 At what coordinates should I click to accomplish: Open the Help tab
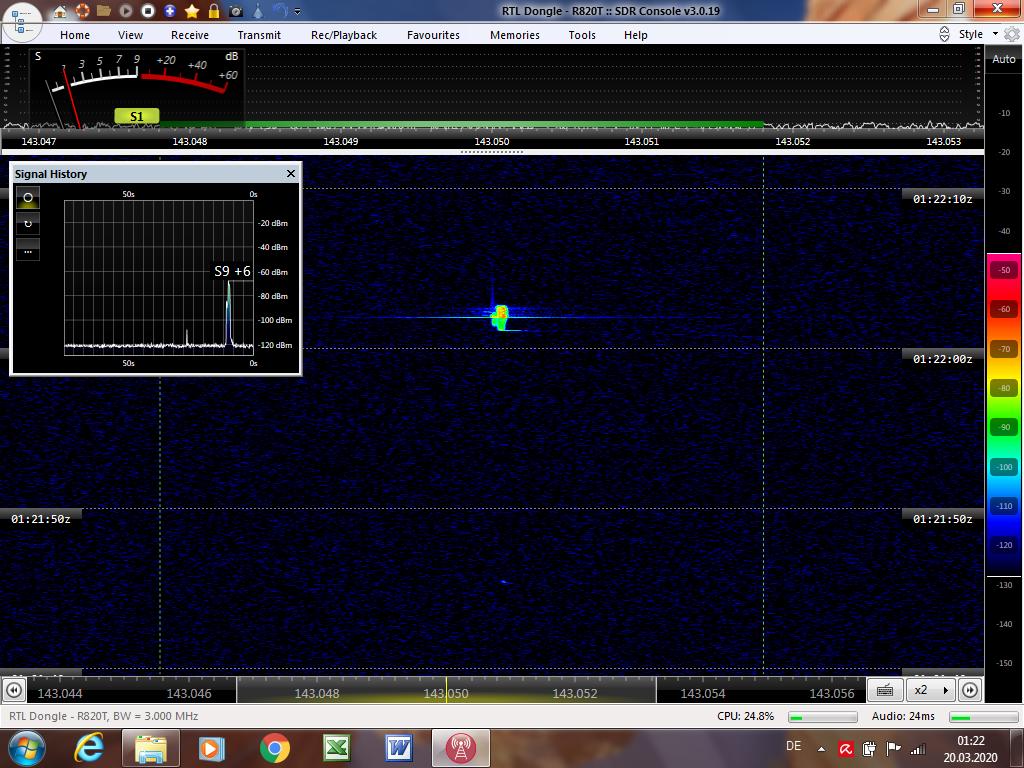coord(635,35)
